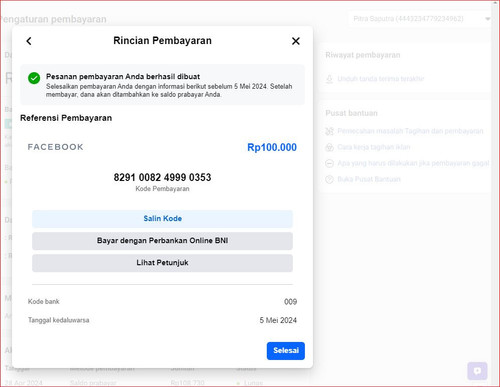Click Kode bank label
This screenshot has width=500, height=387.
click(x=44, y=302)
